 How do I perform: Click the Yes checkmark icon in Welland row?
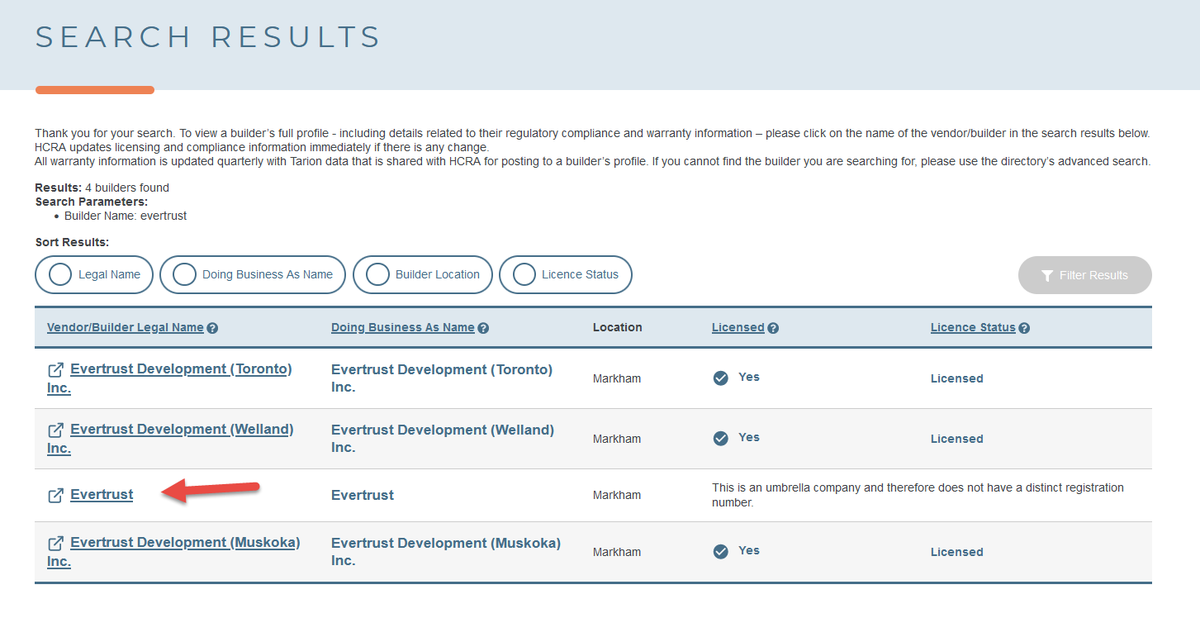[x=720, y=438]
